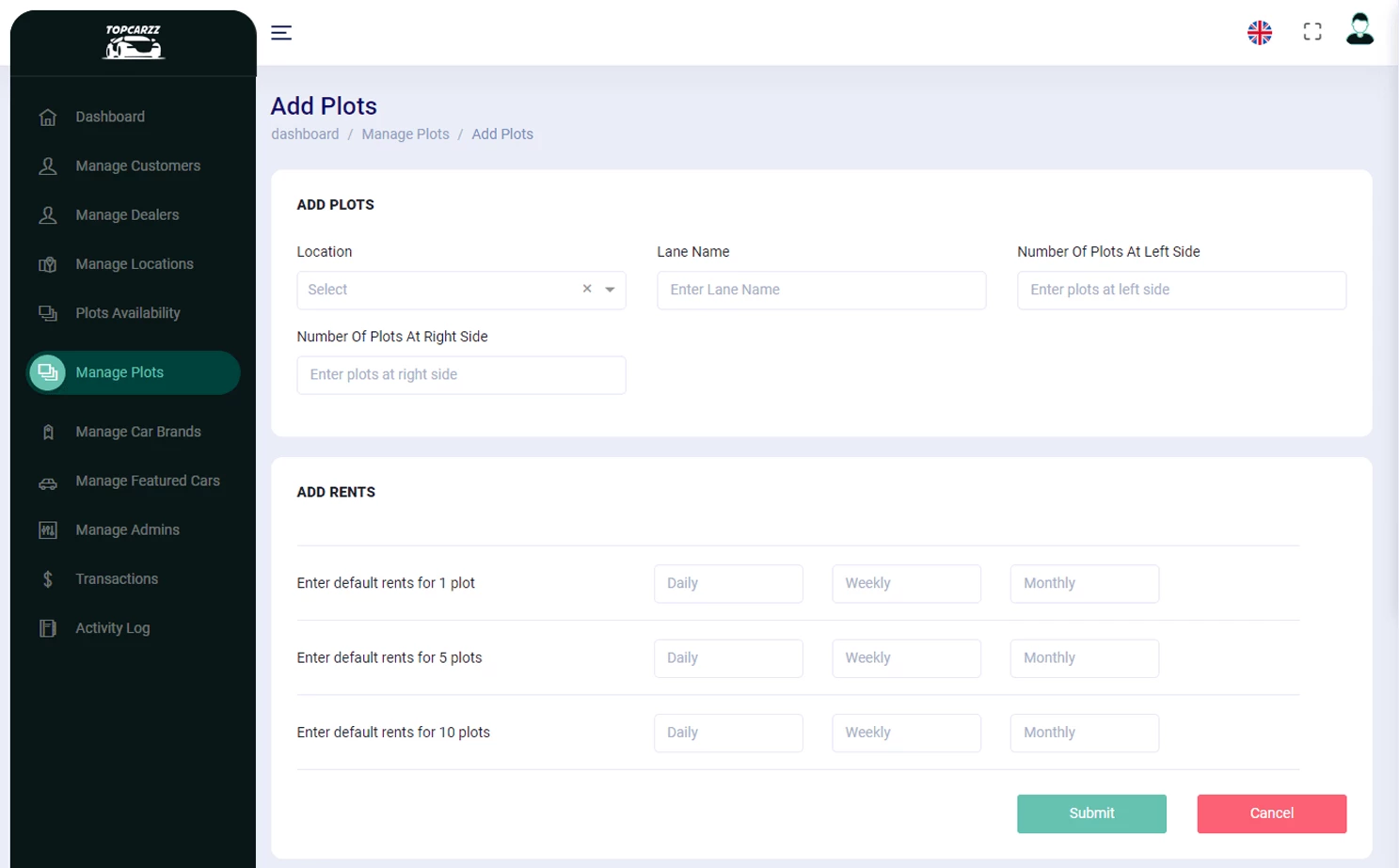The height and width of the screenshot is (868, 1399).
Task: Expand the Location select dropdown
Action: point(608,290)
